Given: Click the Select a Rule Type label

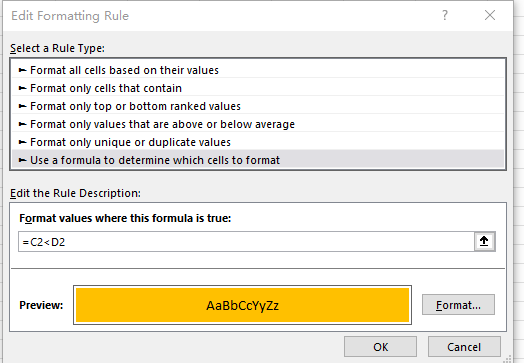Looking at the screenshot, I should [x=57, y=48].
